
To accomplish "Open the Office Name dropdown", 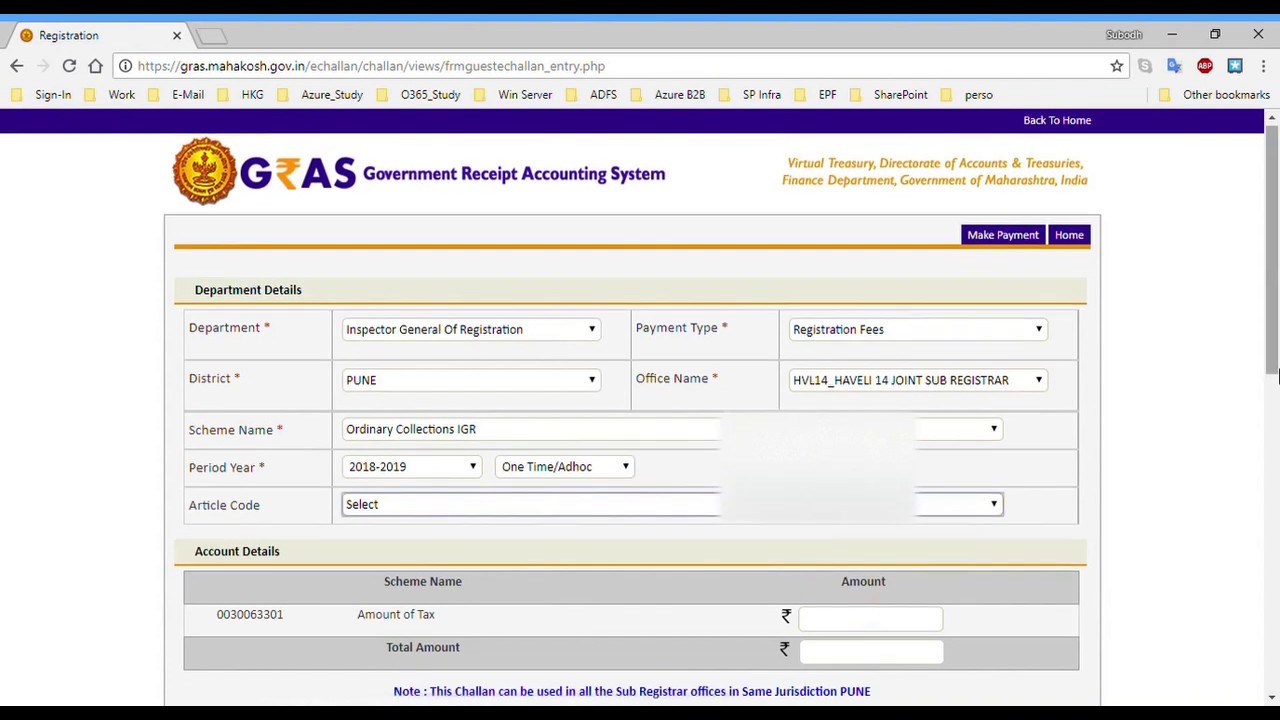I will pos(917,380).
